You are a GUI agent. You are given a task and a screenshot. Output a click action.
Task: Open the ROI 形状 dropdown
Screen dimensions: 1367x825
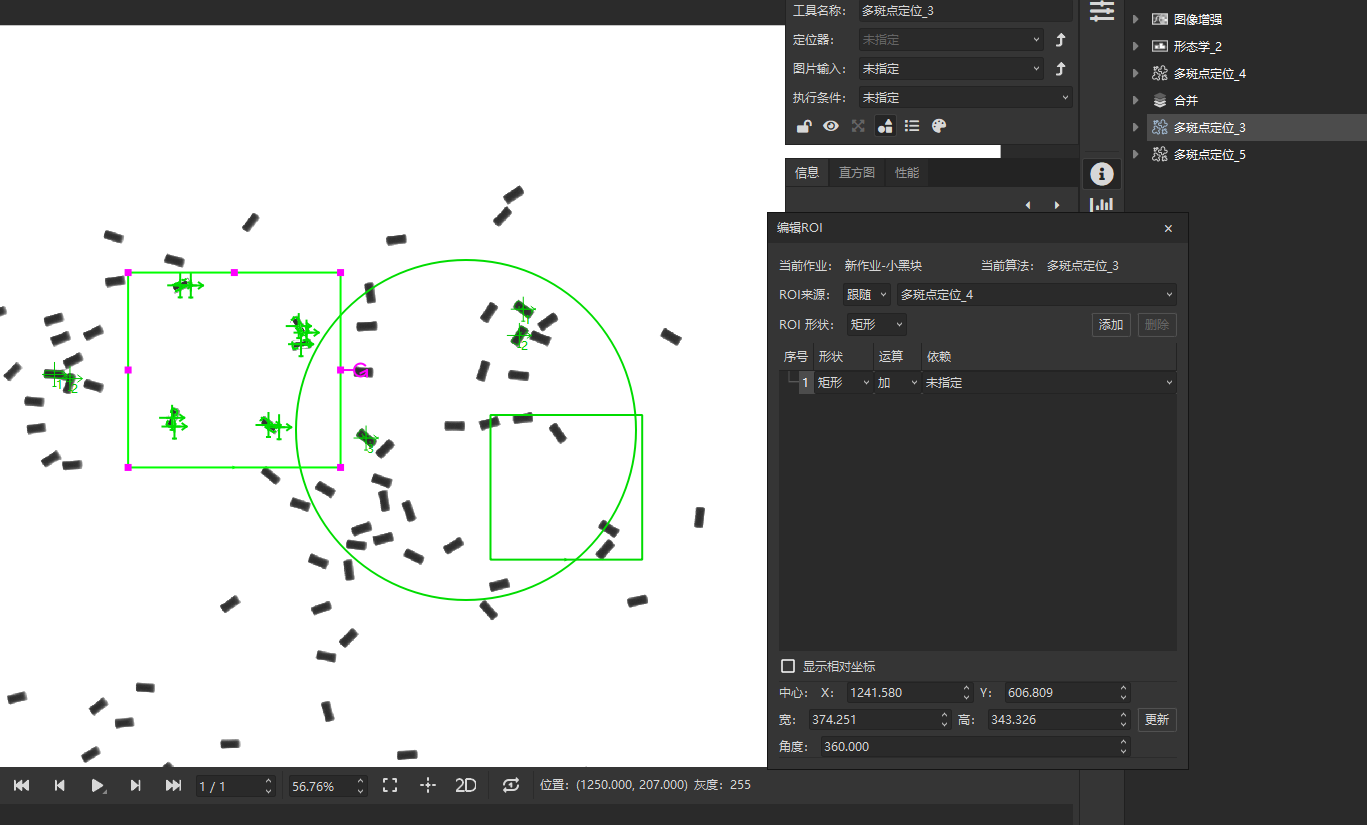[x=877, y=324]
